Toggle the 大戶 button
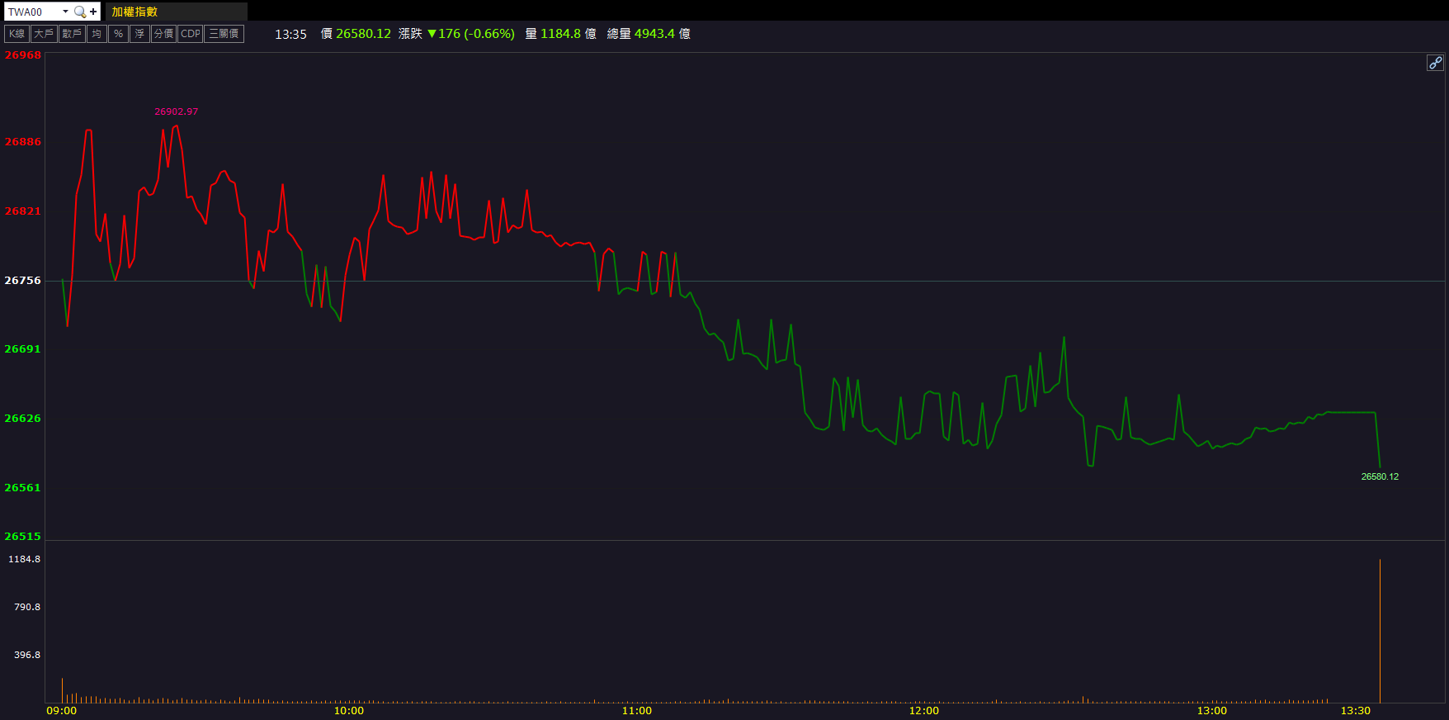This screenshot has width=1449, height=720. tap(43, 34)
